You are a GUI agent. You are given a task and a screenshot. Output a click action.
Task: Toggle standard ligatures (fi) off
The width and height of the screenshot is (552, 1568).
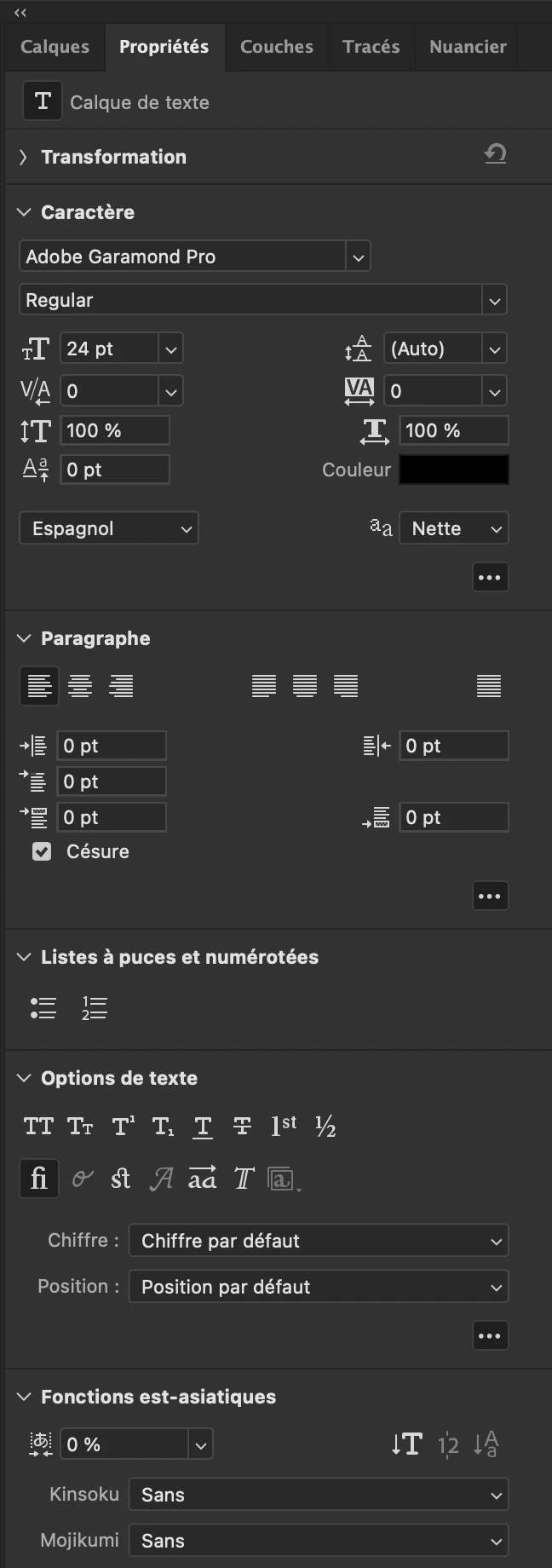(39, 1179)
